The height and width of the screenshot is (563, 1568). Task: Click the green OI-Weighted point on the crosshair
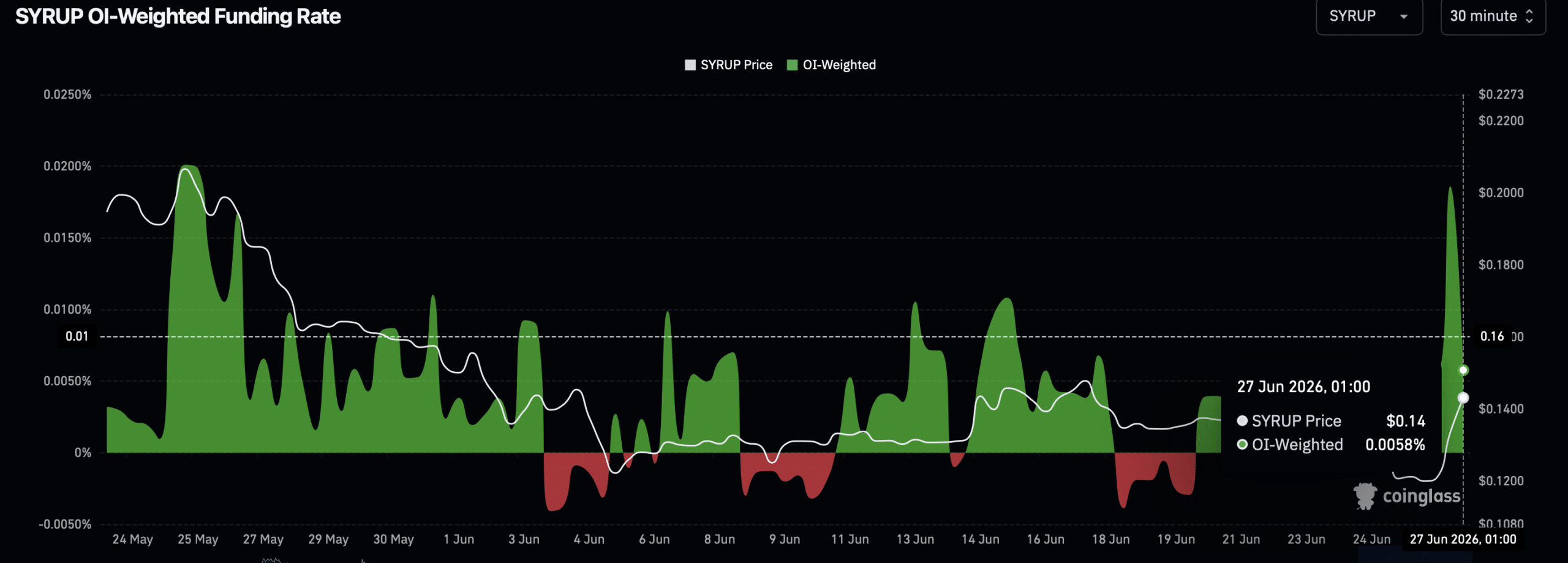coord(1463,370)
